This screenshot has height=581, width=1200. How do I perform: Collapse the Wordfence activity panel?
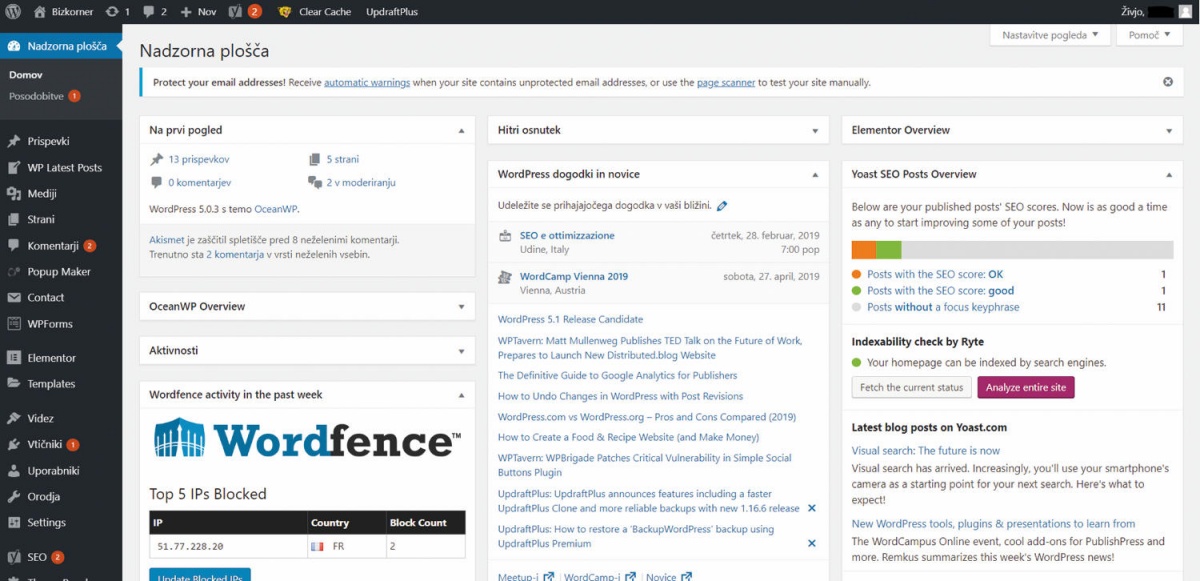[461, 395]
